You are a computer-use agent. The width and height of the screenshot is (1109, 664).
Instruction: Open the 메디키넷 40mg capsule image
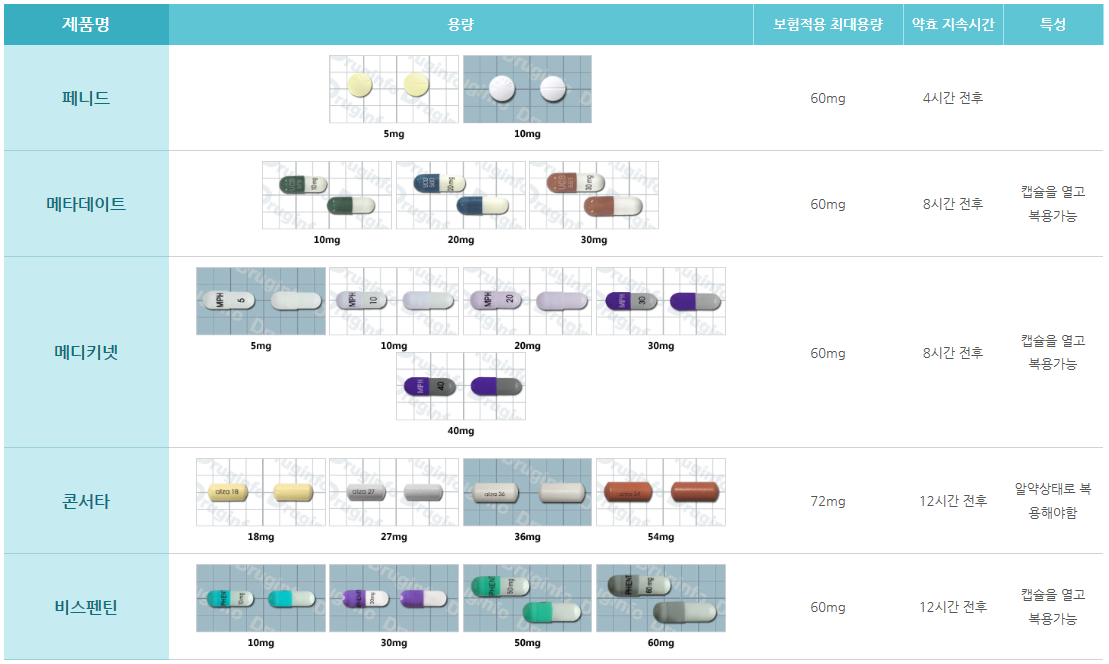click(x=460, y=386)
